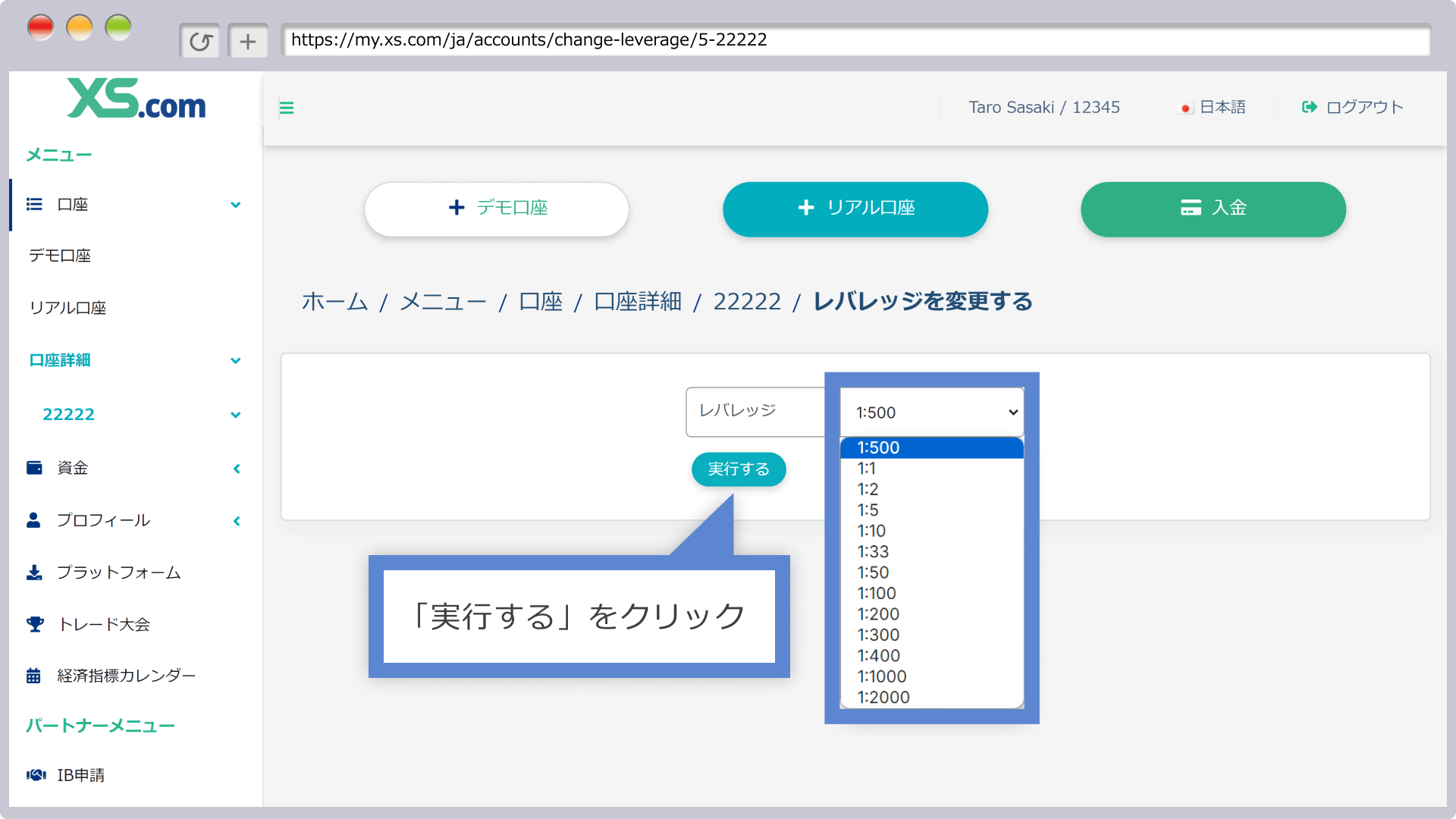Screen dimensions: 1456x819
Task: Select 1:400 in the leverage list
Action: coord(932,655)
